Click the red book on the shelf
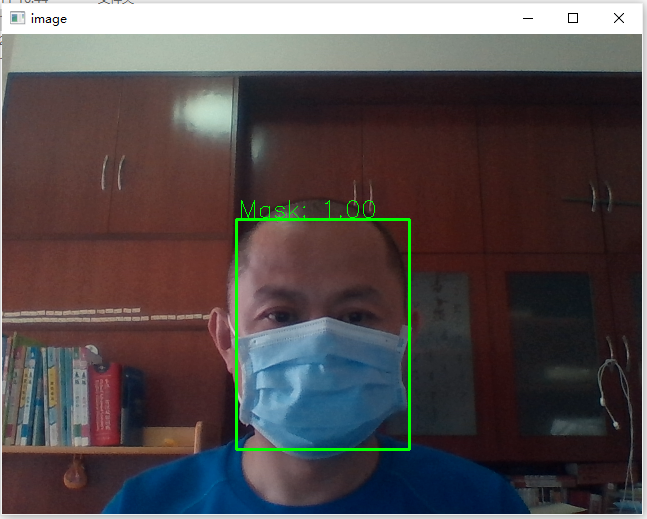The height and width of the screenshot is (519, 647). click(x=105, y=402)
